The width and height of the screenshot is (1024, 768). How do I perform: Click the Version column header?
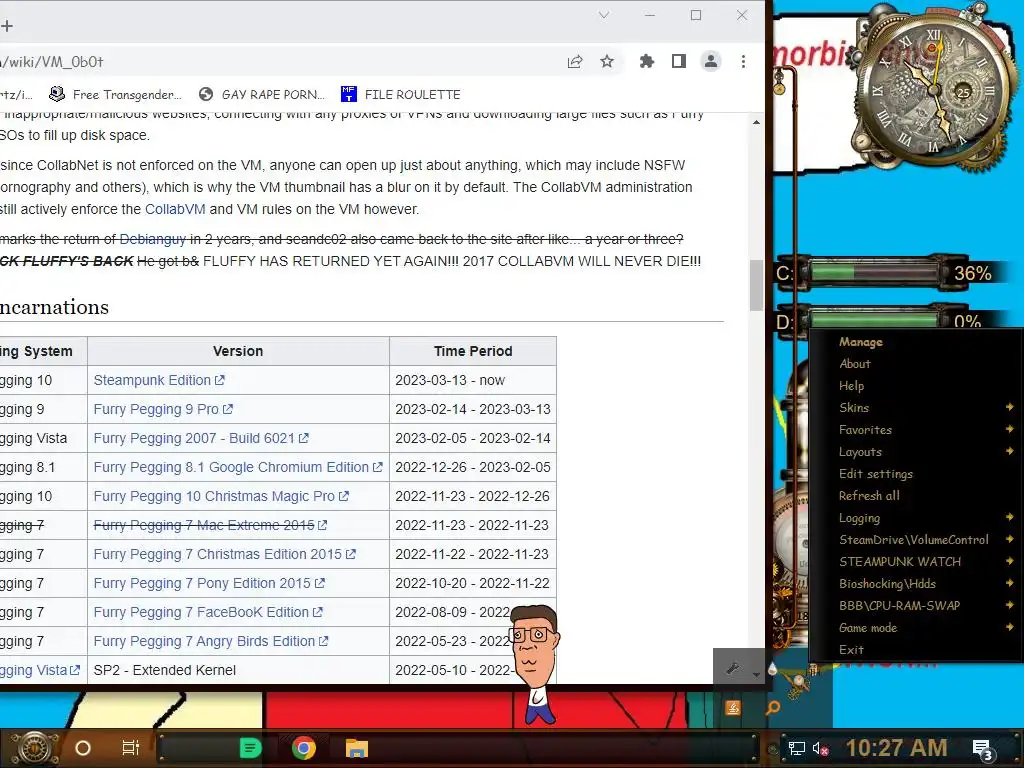[238, 351]
